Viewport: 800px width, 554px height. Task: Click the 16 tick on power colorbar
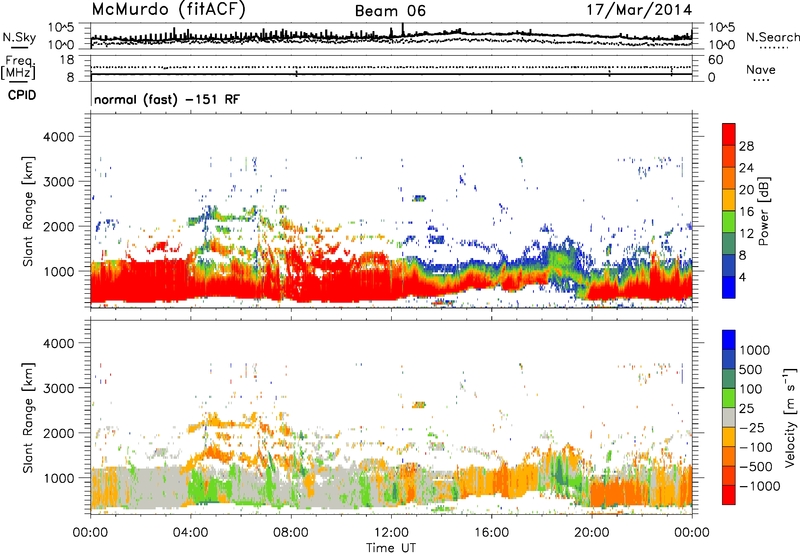tap(746, 212)
